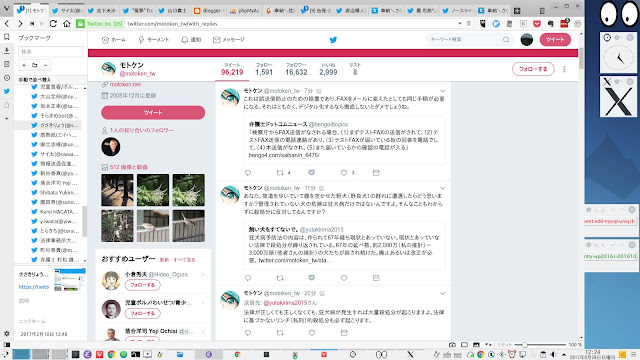Viewport: 640px width, 360px height.
Task: Open the Downloads panel icon
Action: pyautogui.click(x=7, y=51)
